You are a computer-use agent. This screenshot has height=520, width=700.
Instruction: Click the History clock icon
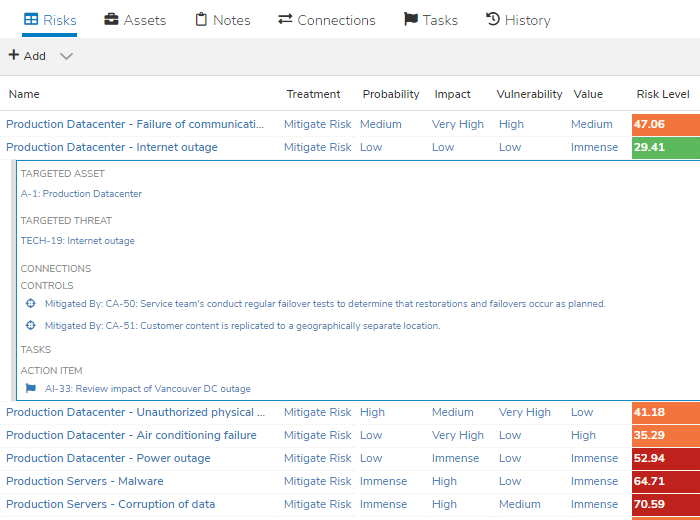(493, 20)
